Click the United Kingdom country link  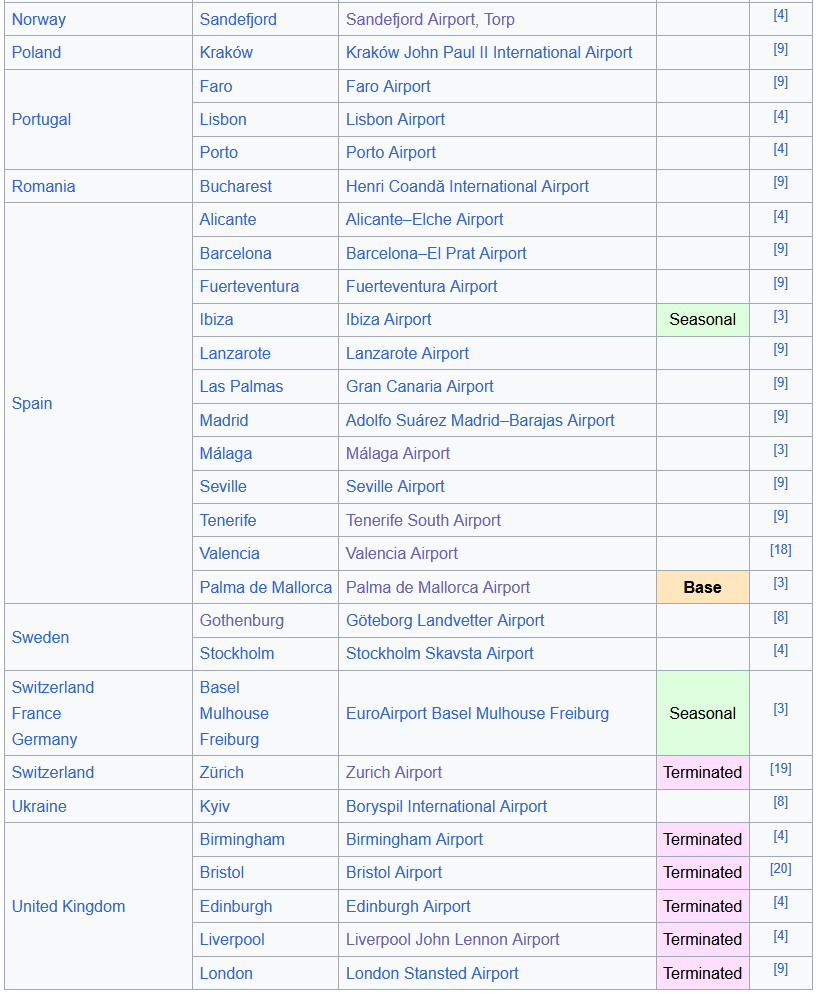tap(68, 906)
